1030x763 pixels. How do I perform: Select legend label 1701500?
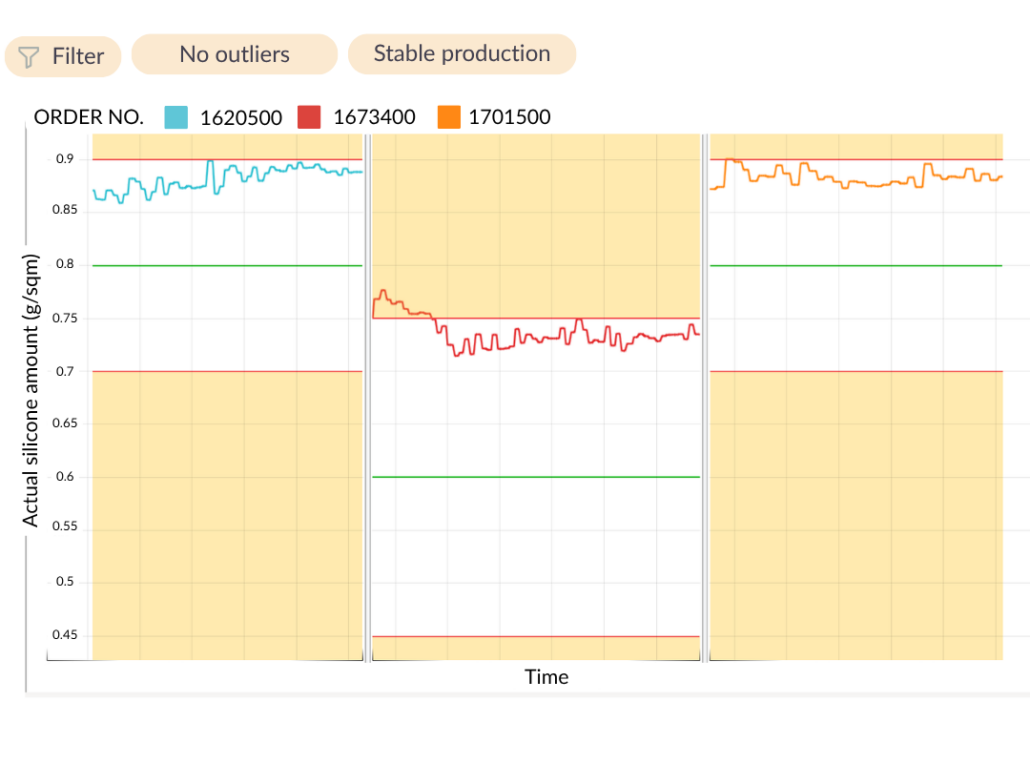510,117
